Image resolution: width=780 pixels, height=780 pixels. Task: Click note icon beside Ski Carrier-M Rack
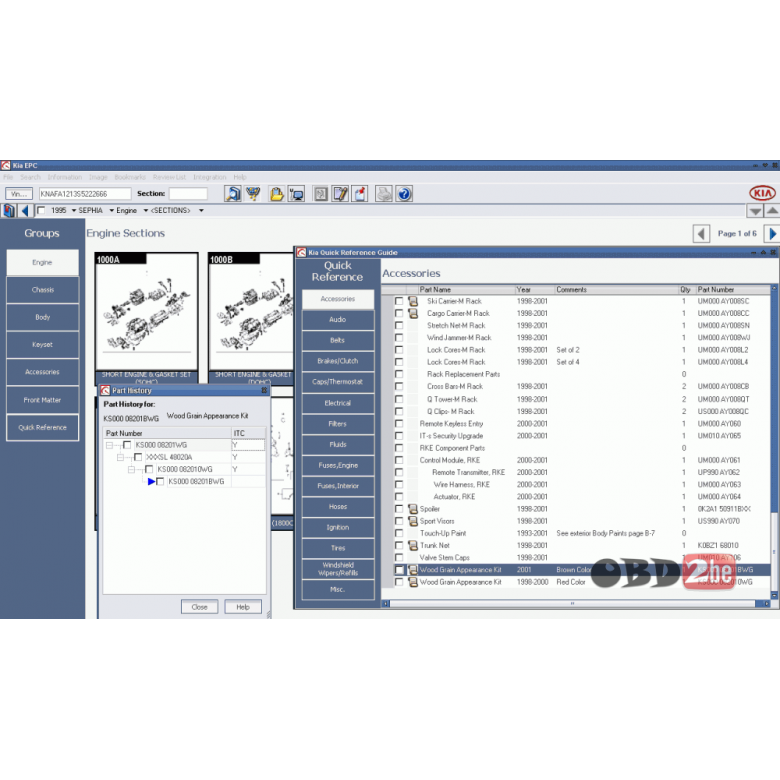pyautogui.click(x=413, y=301)
